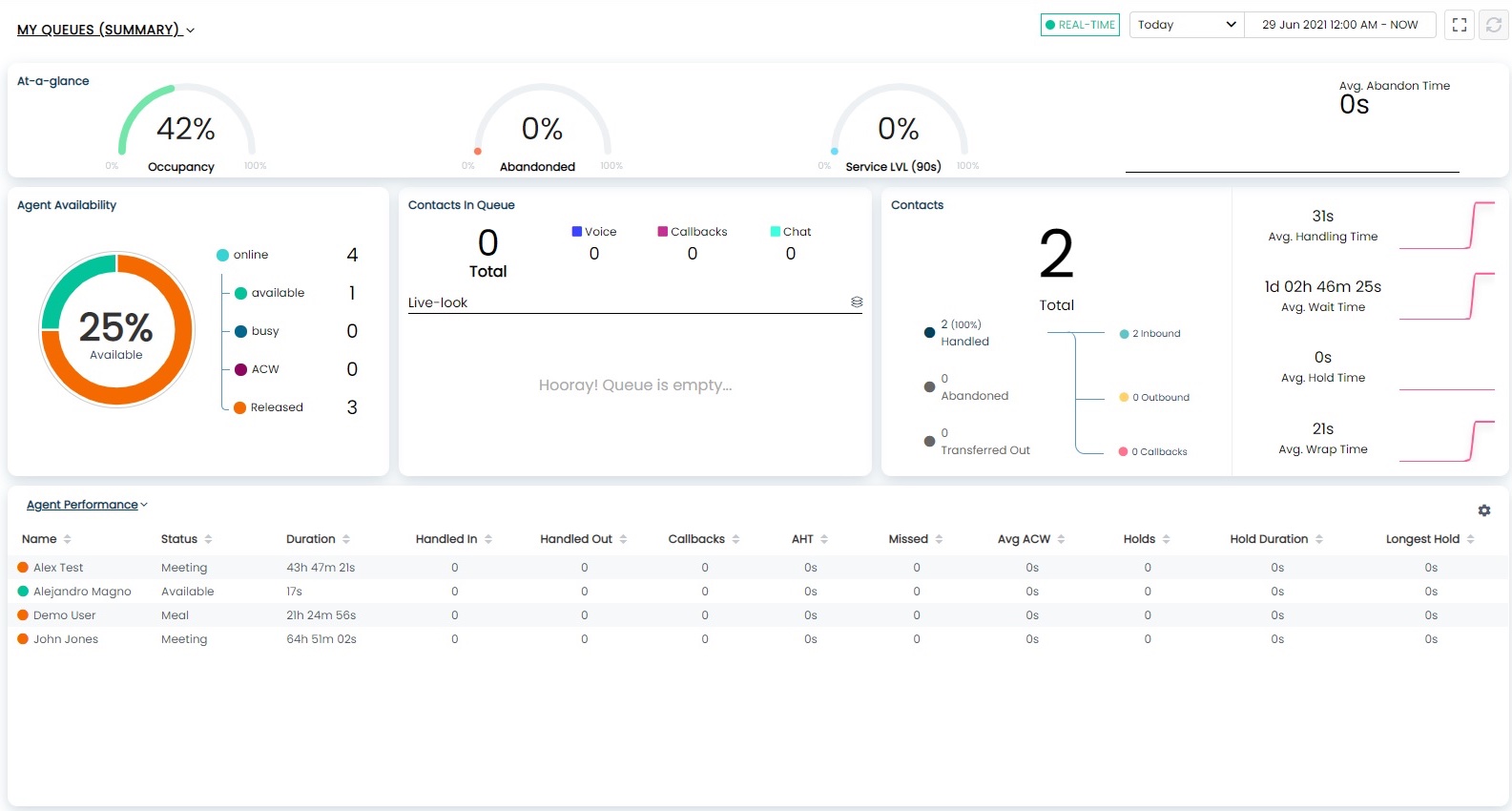The image size is (1512, 811).
Task: Click the Avg. Wait Time value
Action: pyautogui.click(x=1323, y=286)
